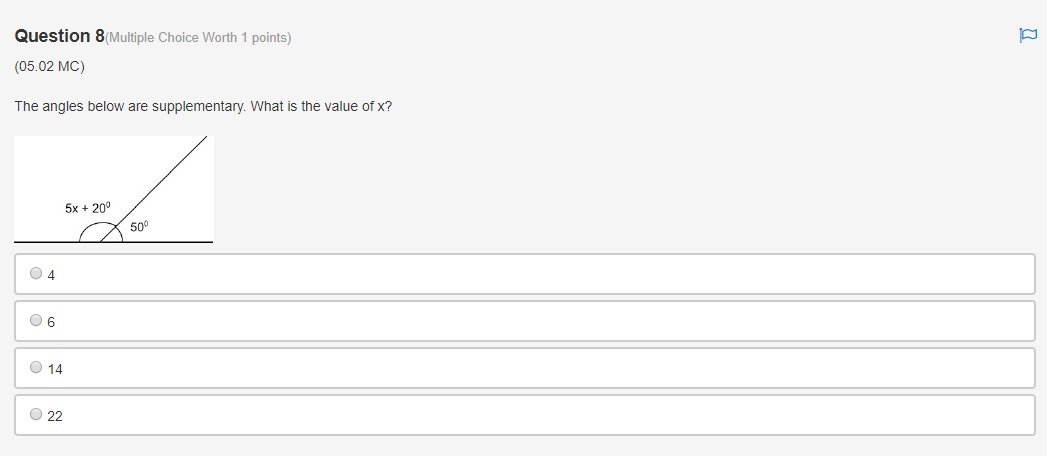Click the "5x + 20°" angle label

pos(87,208)
